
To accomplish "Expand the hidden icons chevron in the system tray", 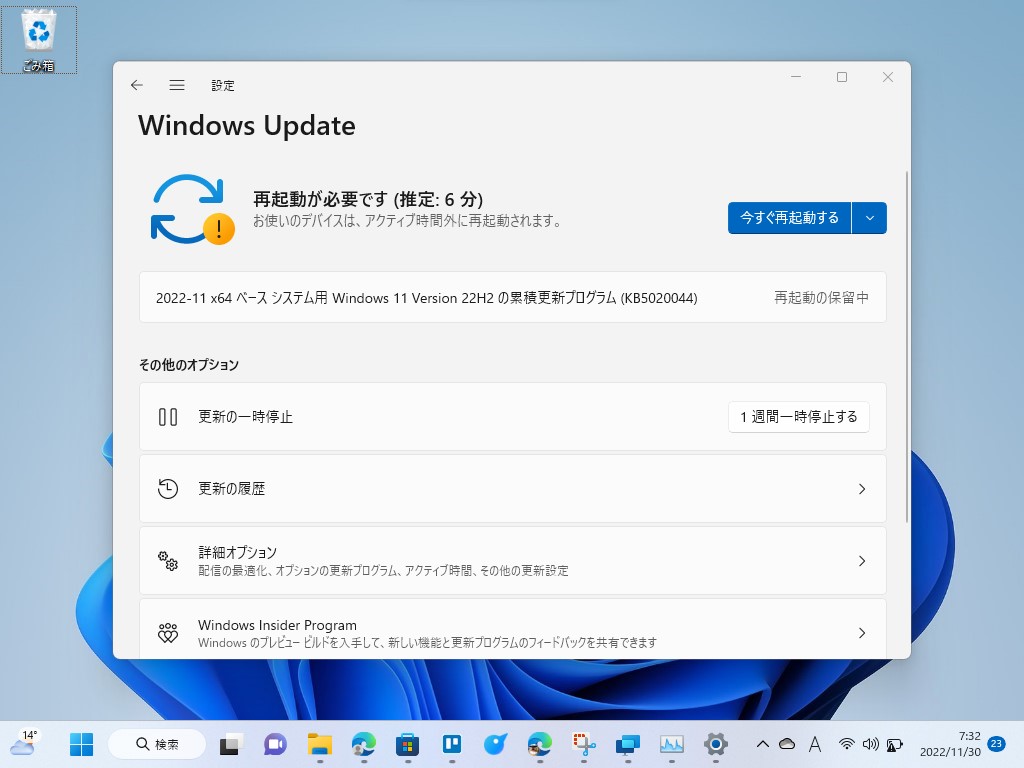I will point(762,744).
